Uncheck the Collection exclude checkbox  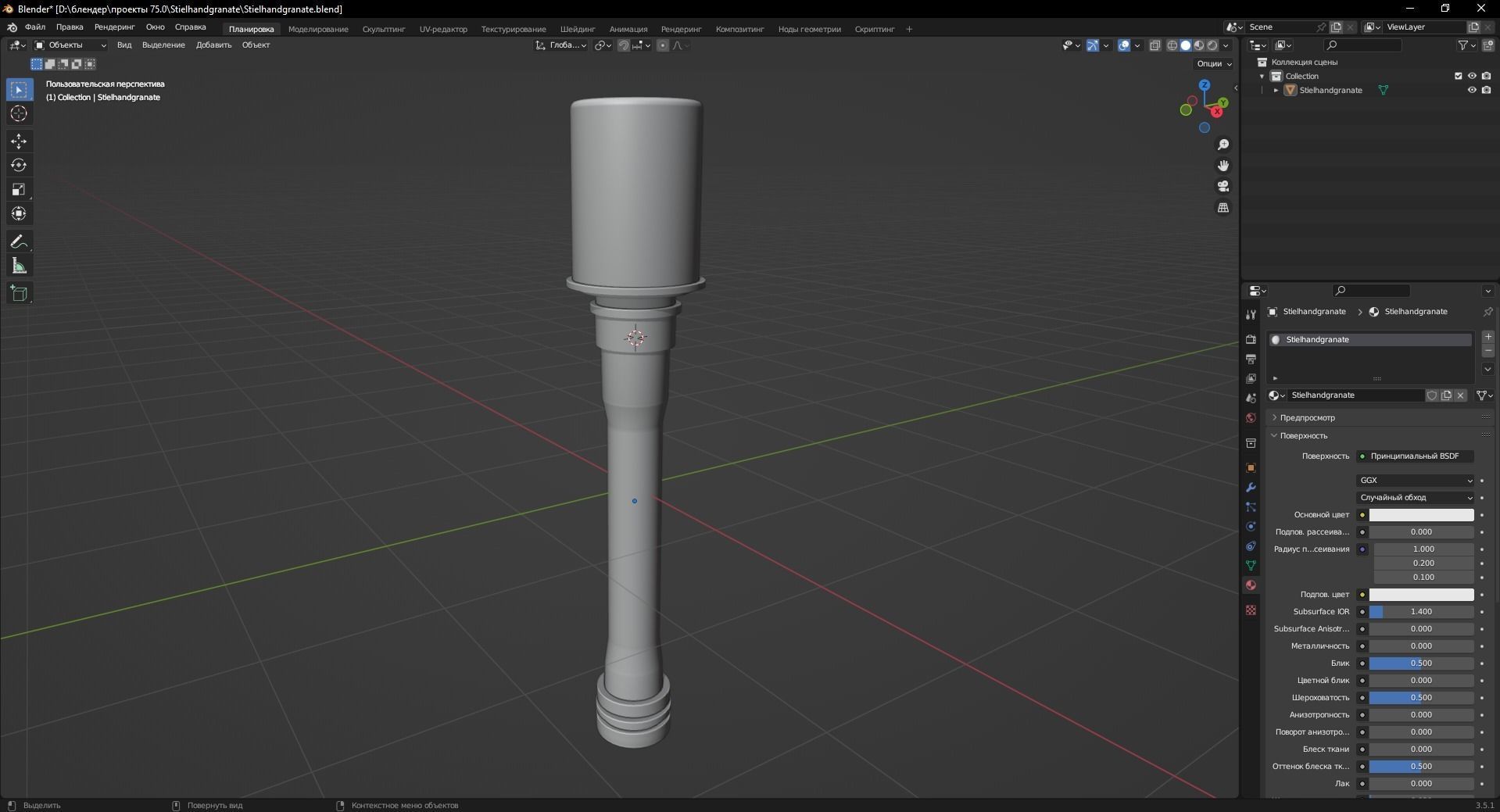(x=1458, y=76)
